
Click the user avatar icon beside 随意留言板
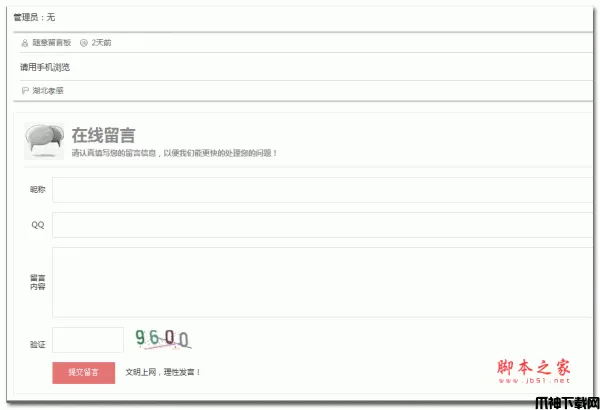[x=25, y=43]
